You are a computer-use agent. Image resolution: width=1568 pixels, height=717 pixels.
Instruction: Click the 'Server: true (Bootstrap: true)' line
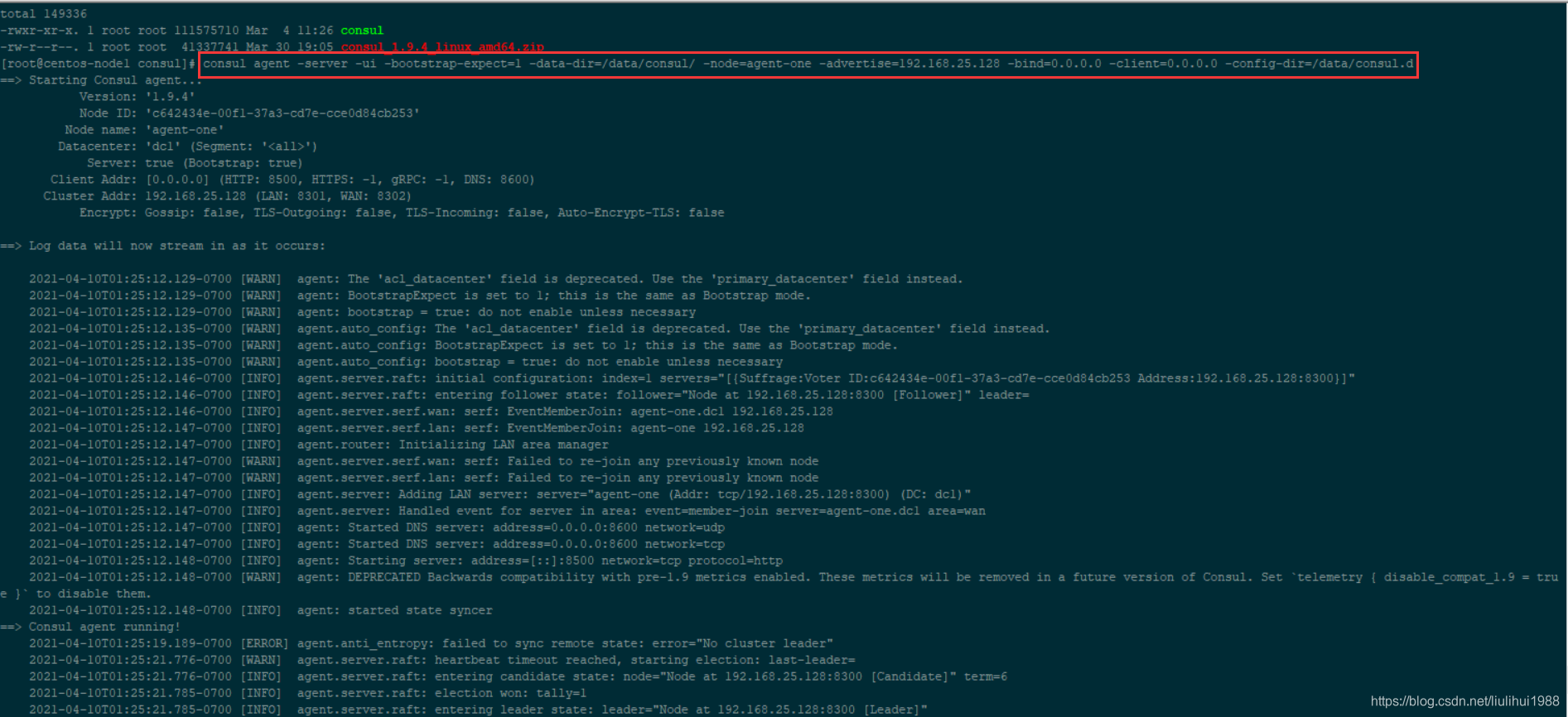[195, 163]
